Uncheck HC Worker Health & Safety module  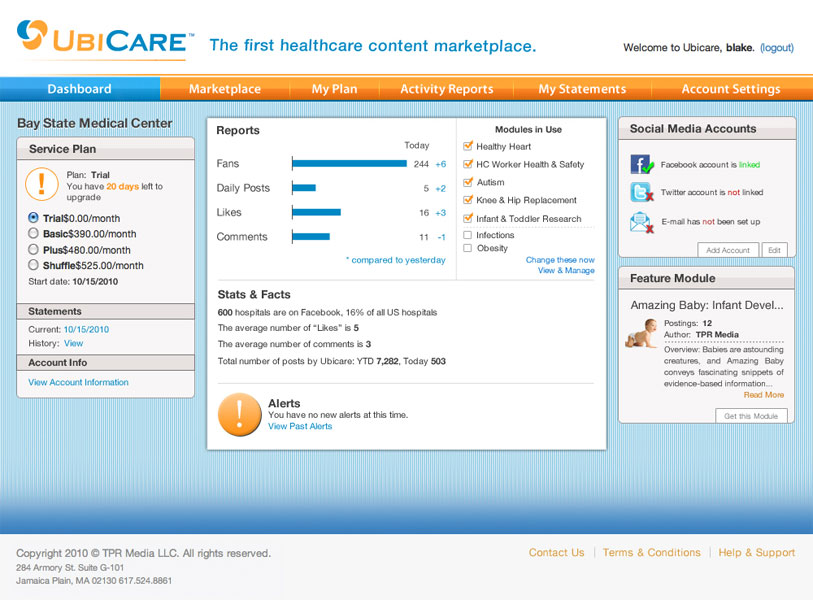point(468,164)
